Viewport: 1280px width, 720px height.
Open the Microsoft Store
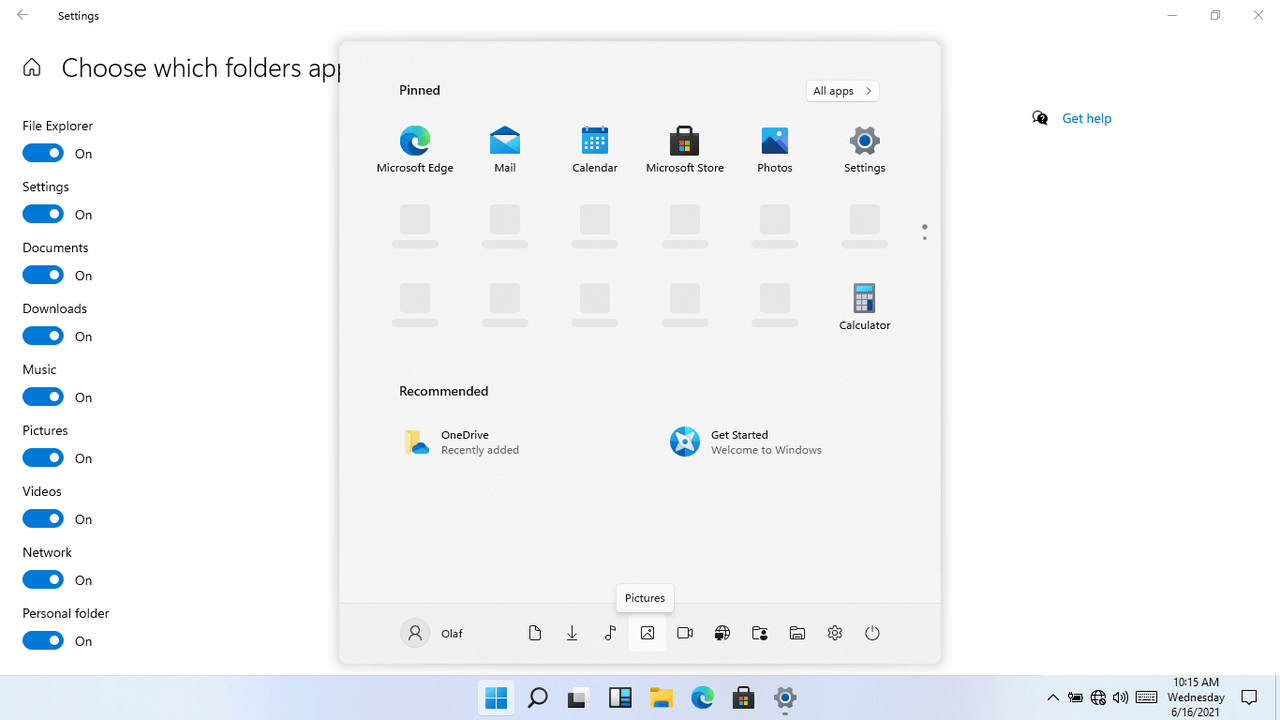click(684, 148)
